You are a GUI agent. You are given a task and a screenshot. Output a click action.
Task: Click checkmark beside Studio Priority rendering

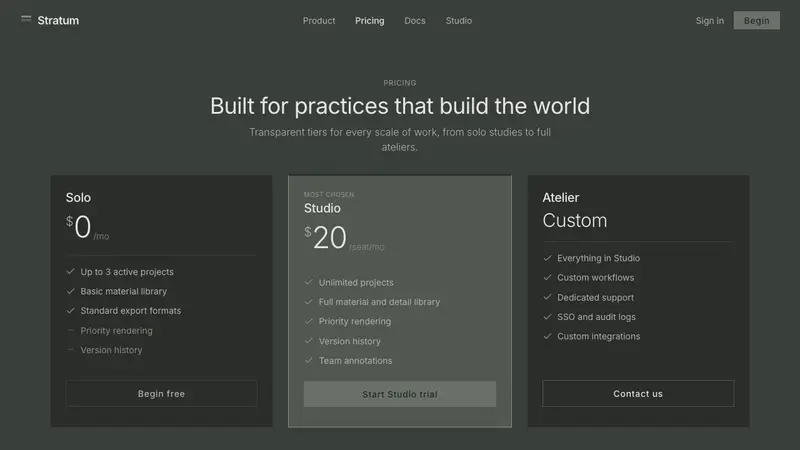coord(309,321)
